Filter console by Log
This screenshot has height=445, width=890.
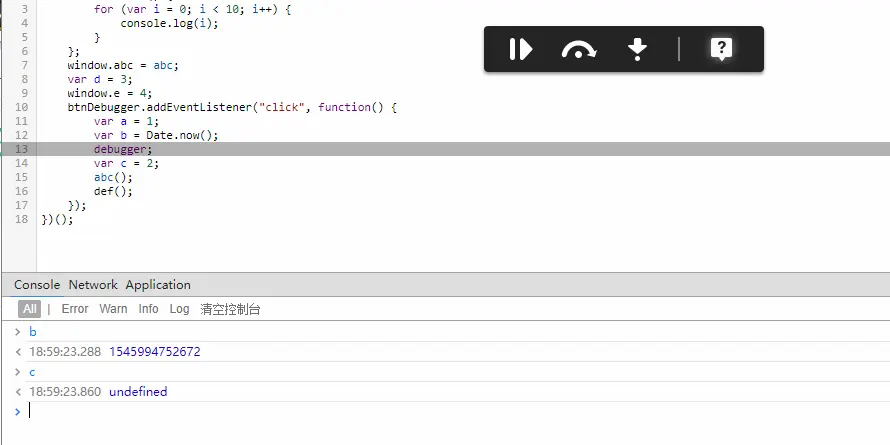coord(179,309)
